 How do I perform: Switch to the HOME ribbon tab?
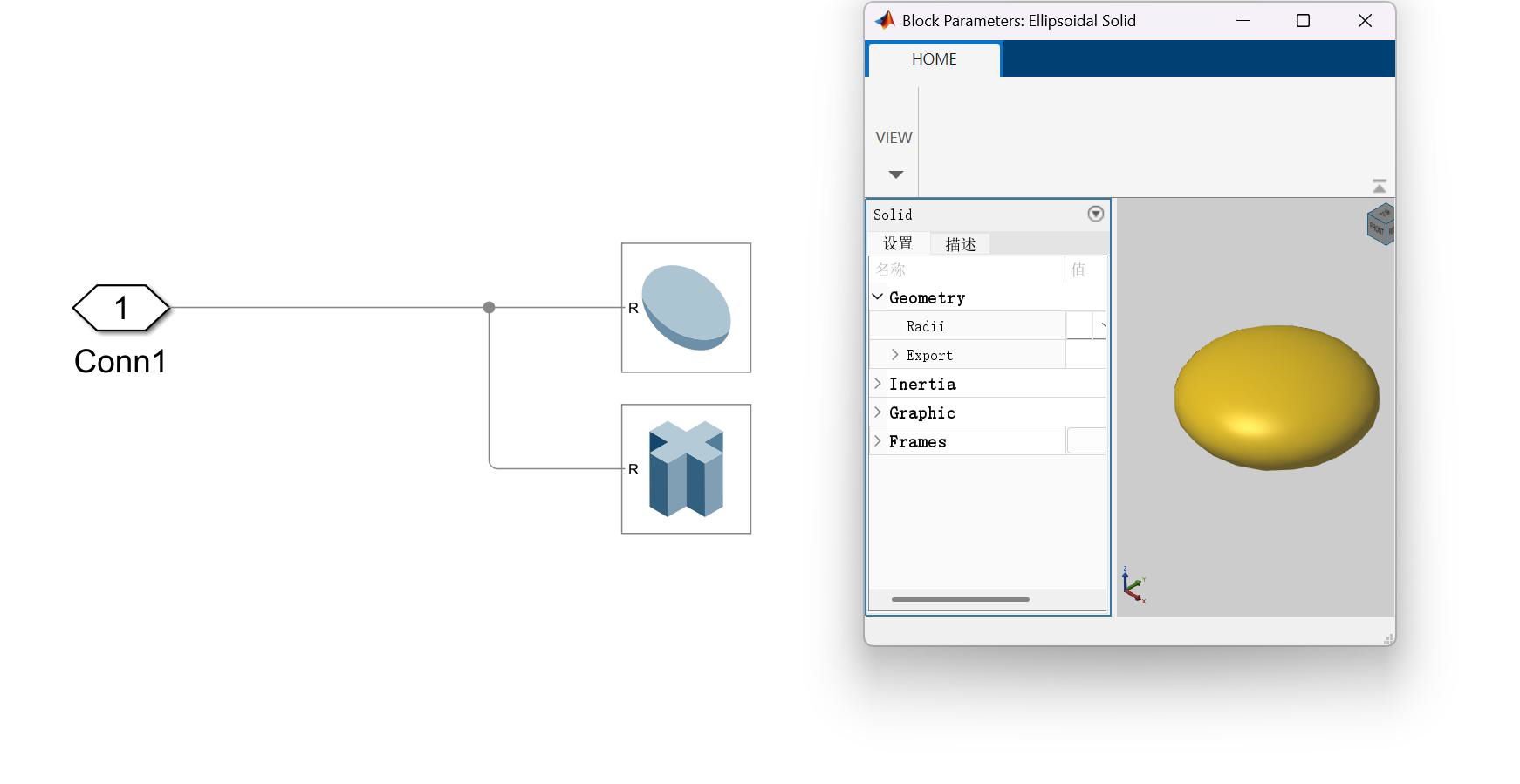tap(934, 59)
